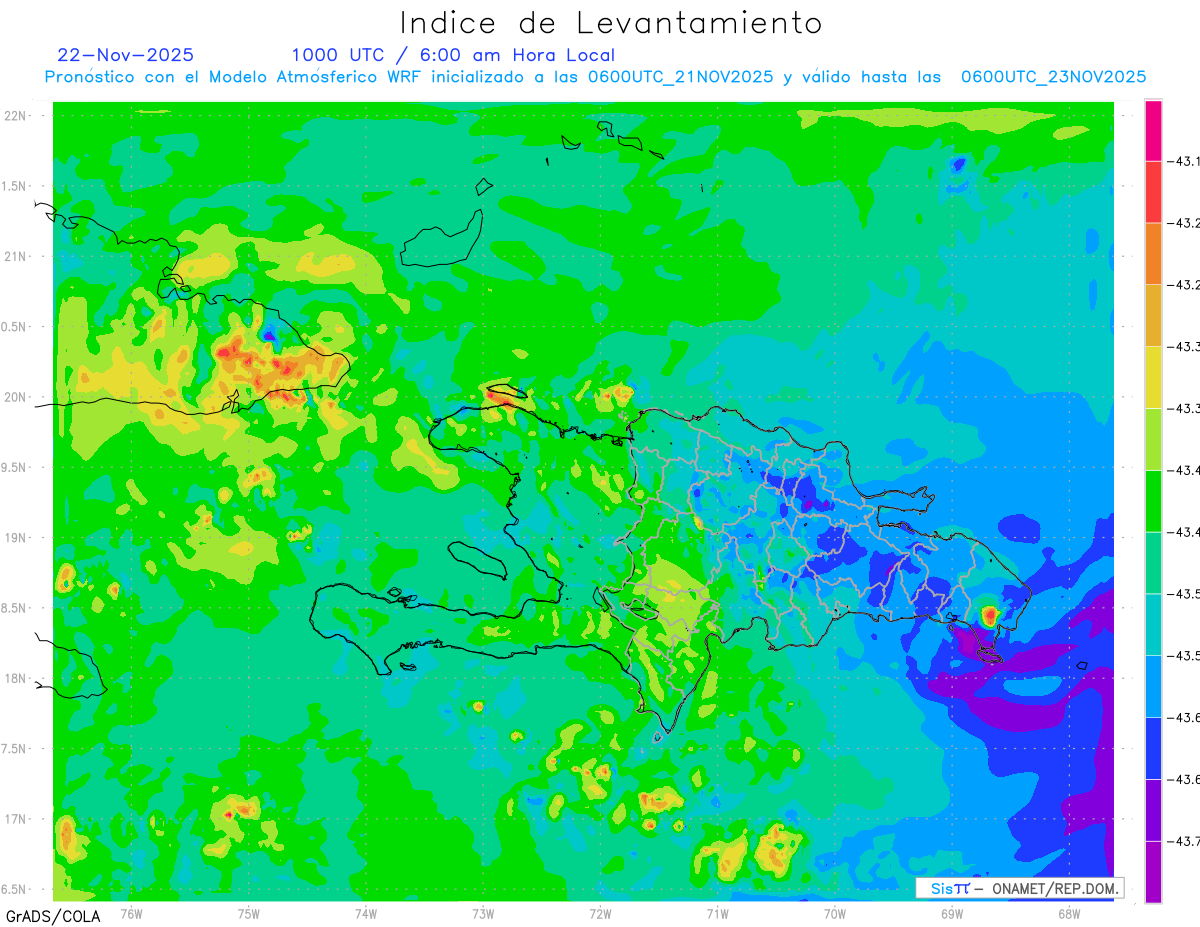Click the '21N' latitude label
This screenshot has width=1200, height=927.
pos(17,256)
